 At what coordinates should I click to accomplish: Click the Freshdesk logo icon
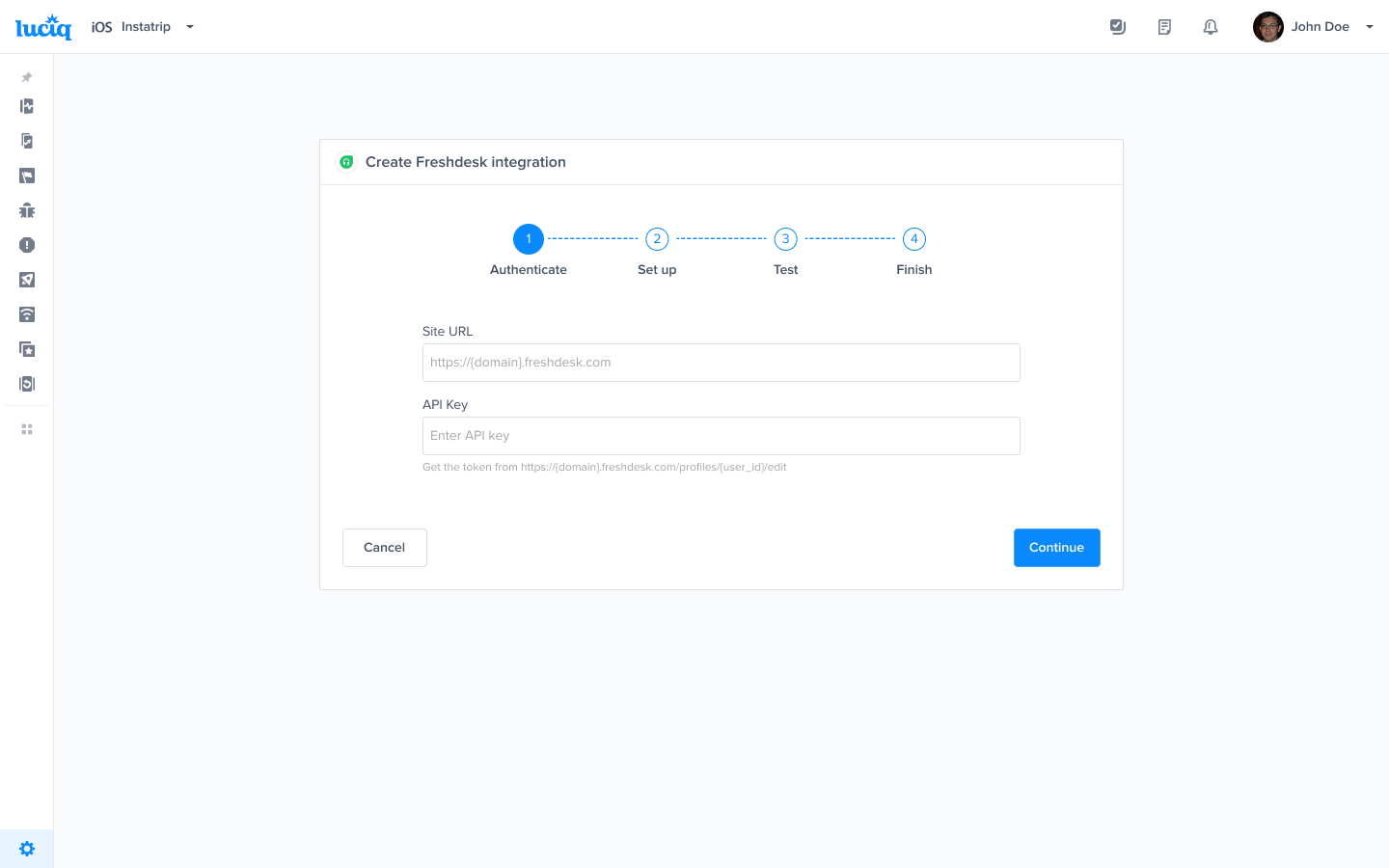point(346,162)
